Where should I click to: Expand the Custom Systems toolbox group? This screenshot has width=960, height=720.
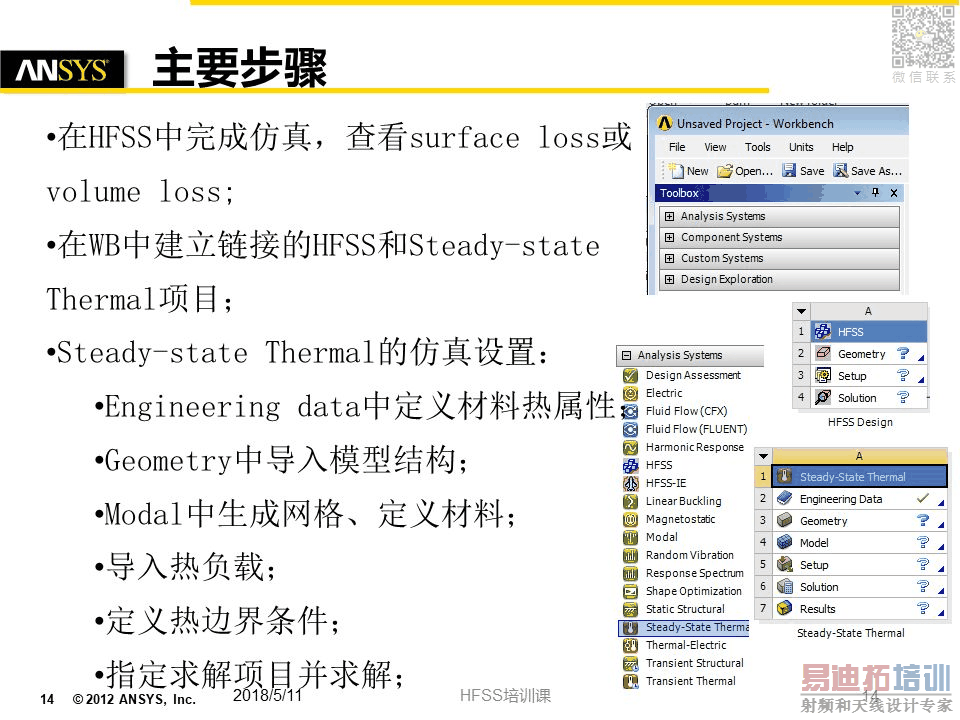click(x=669, y=258)
